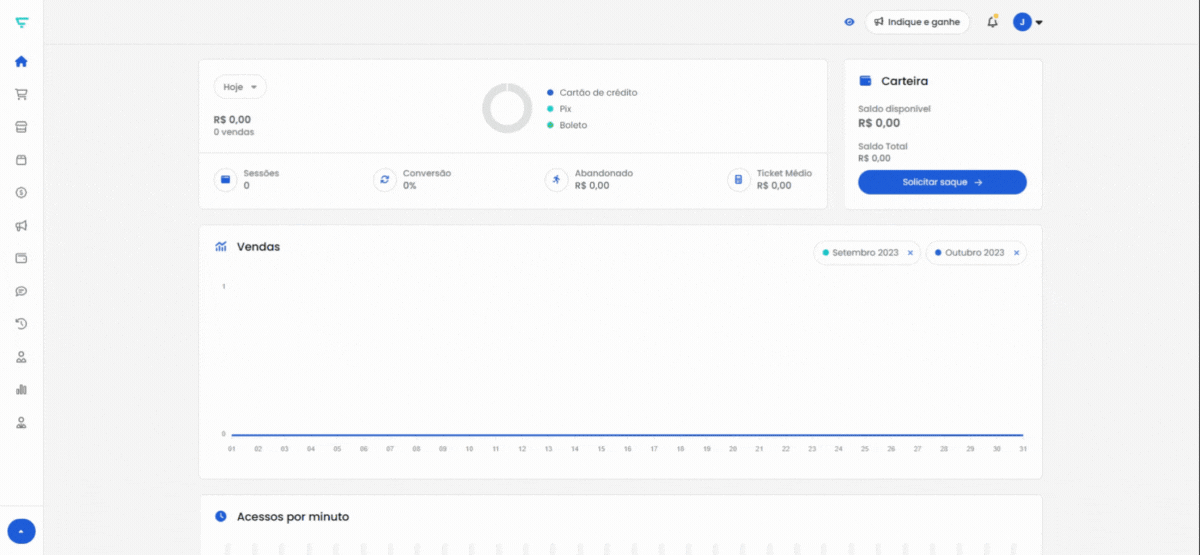Image resolution: width=1200 pixels, height=555 pixels.
Task: Toggle the Cartão de crédito legend item
Action: click(592, 92)
